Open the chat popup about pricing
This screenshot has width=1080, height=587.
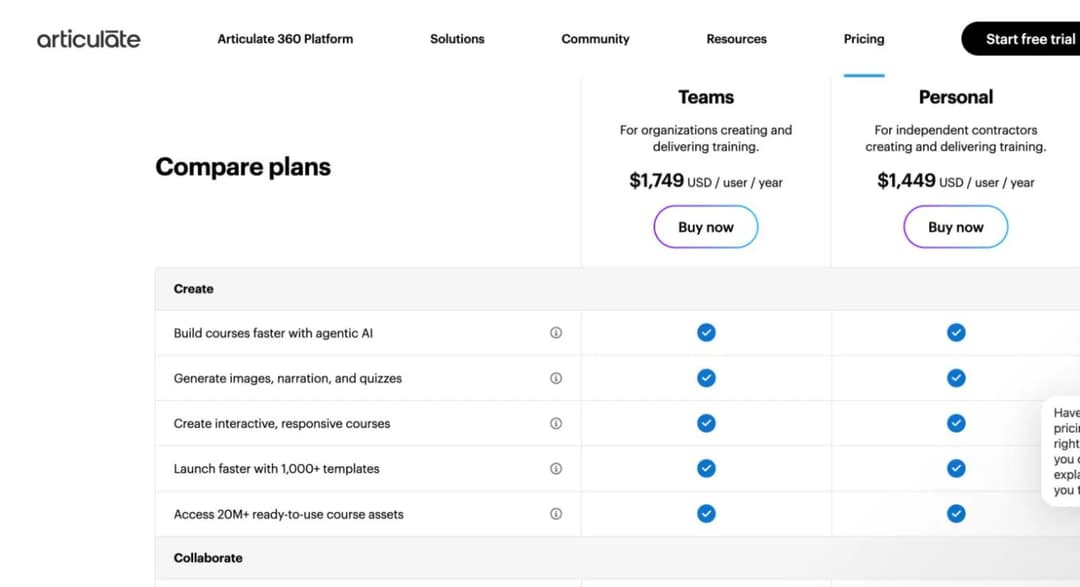pos(1061,451)
